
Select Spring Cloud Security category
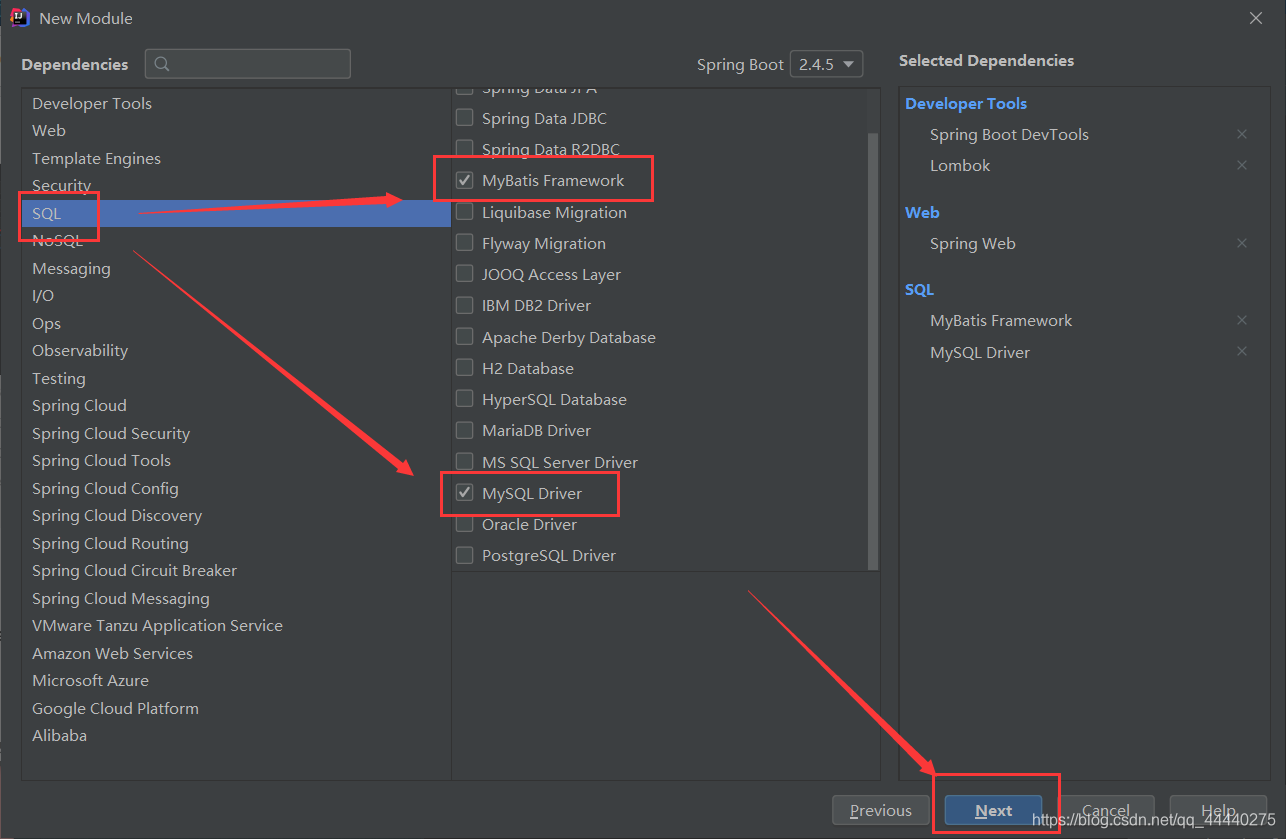(x=236, y=433)
